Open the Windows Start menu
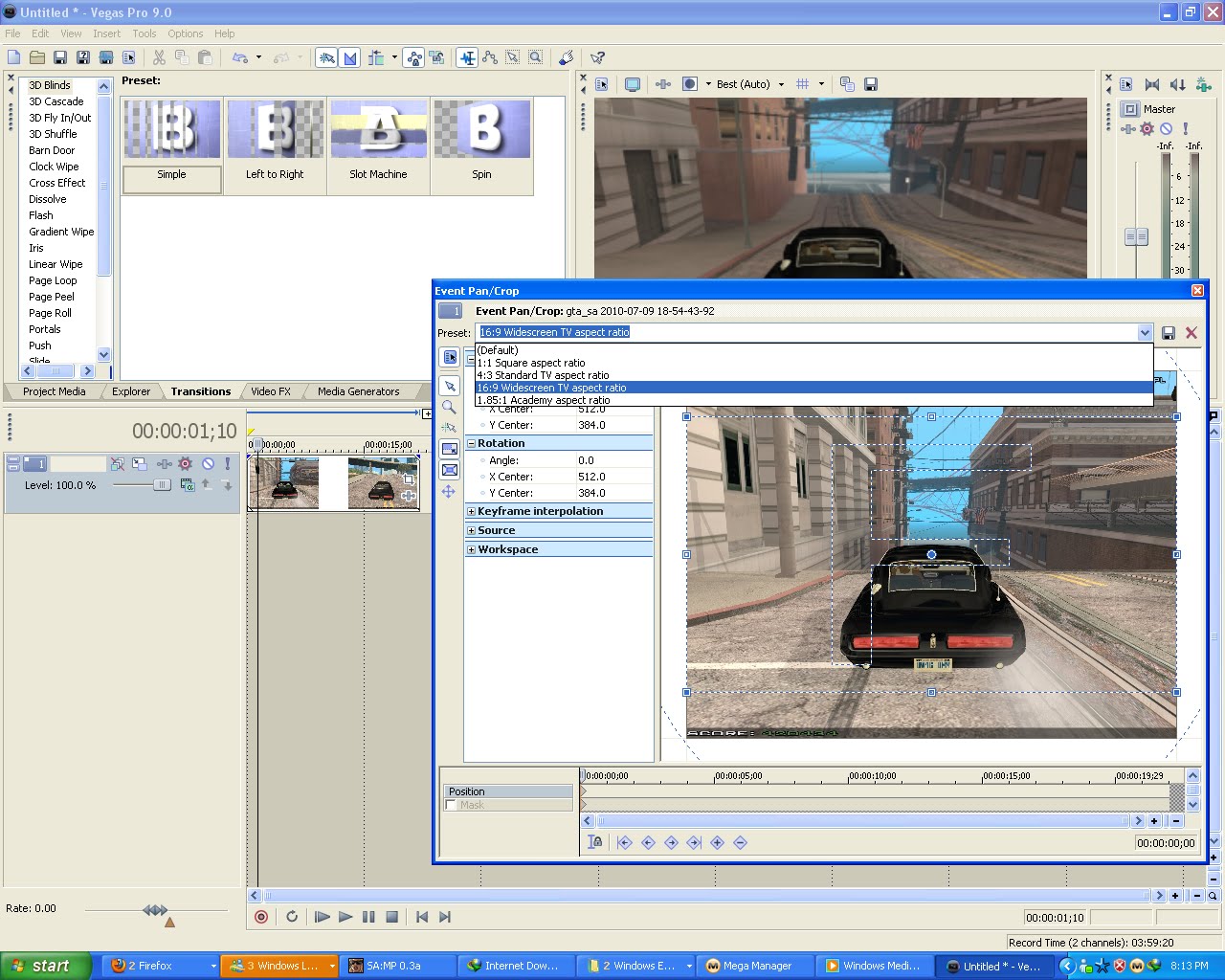This screenshot has width=1225, height=980. pos(46,966)
